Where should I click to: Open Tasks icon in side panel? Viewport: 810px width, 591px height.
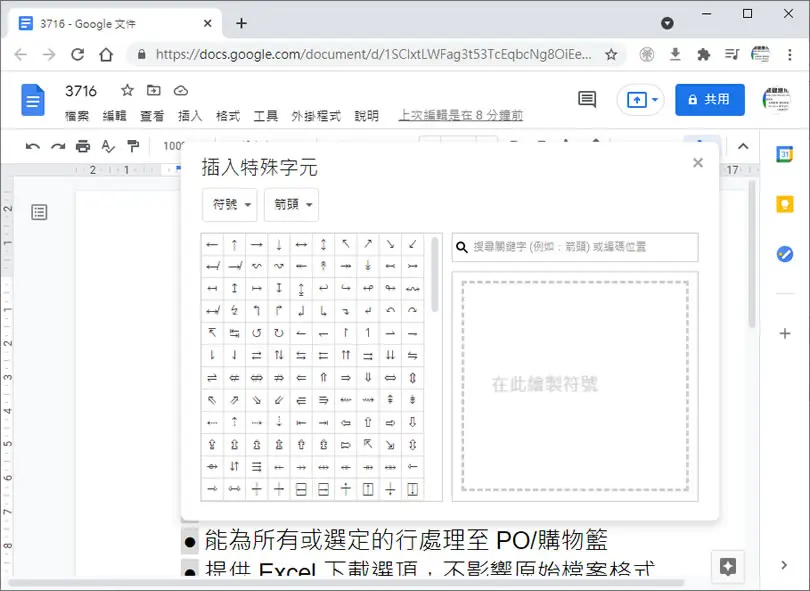pyautogui.click(x=785, y=254)
